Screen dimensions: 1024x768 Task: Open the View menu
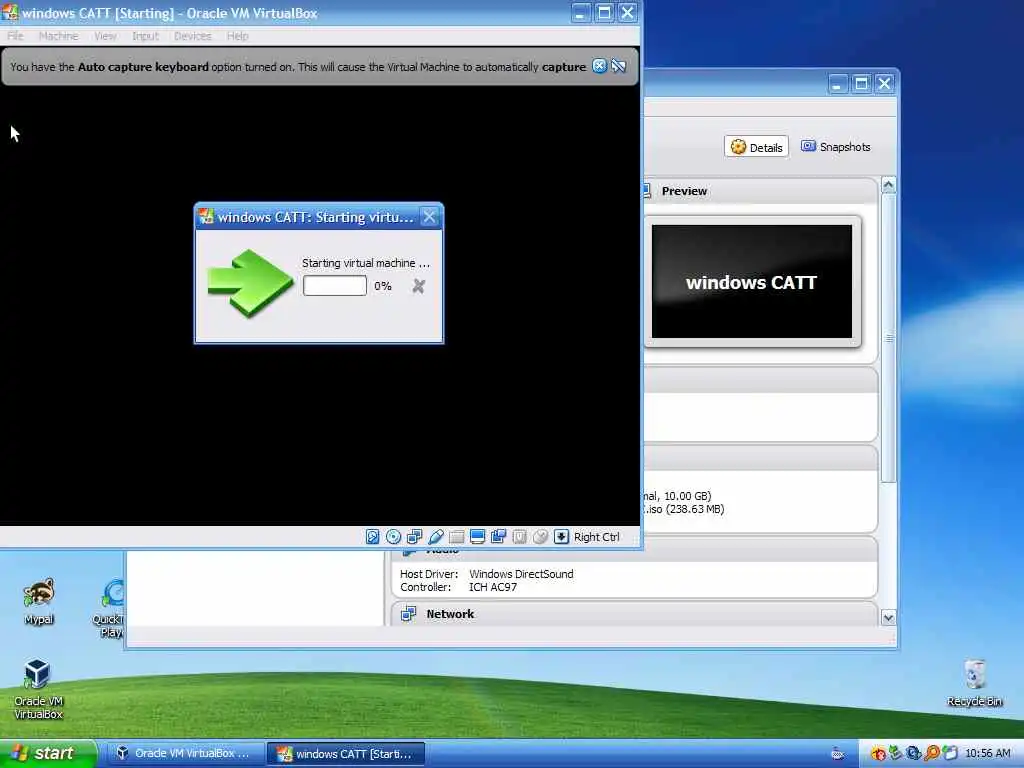click(105, 36)
